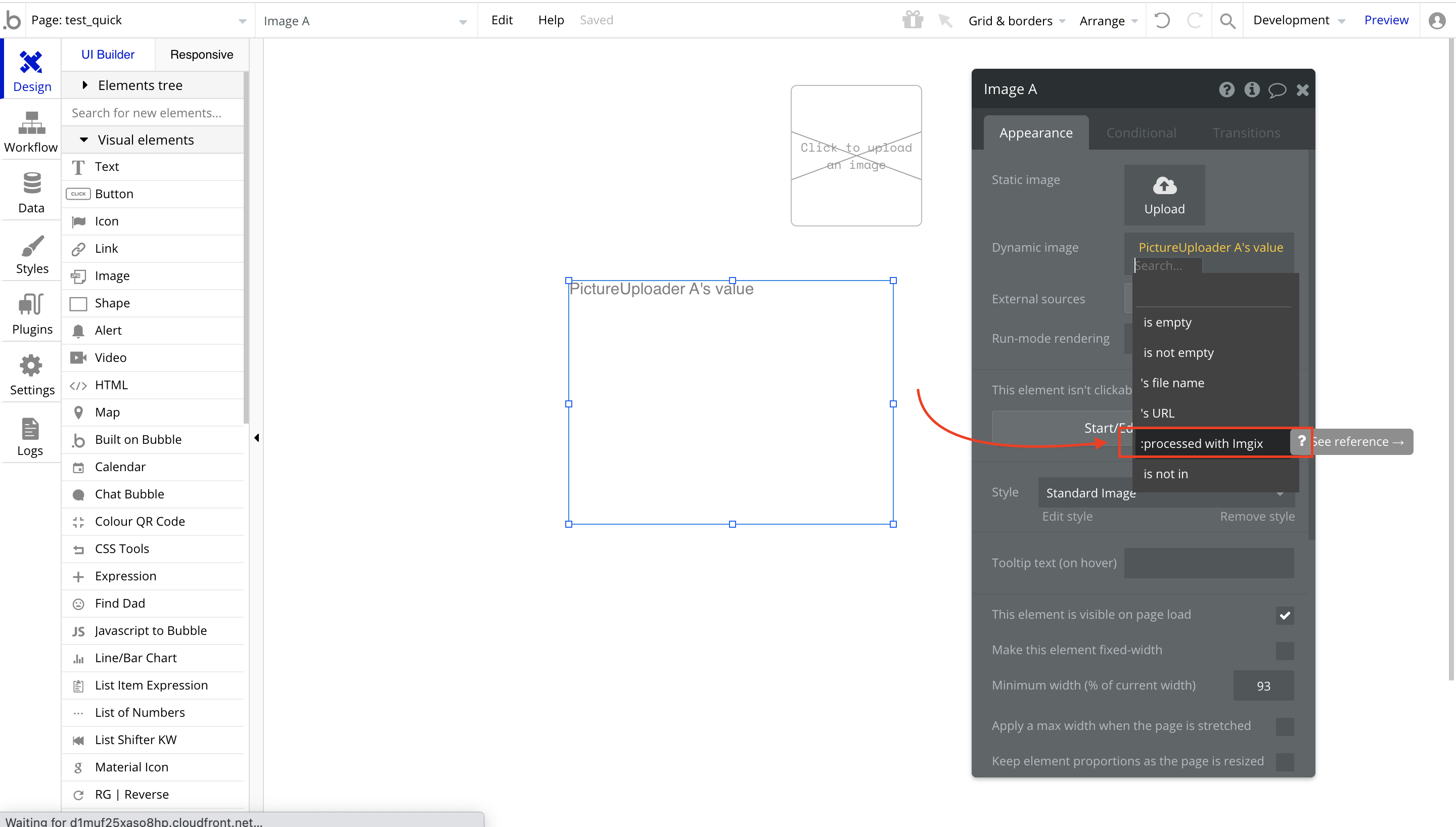
Task: Check 'Keep element proportions as the page is resized'
Action: (x=1285, y=762)
